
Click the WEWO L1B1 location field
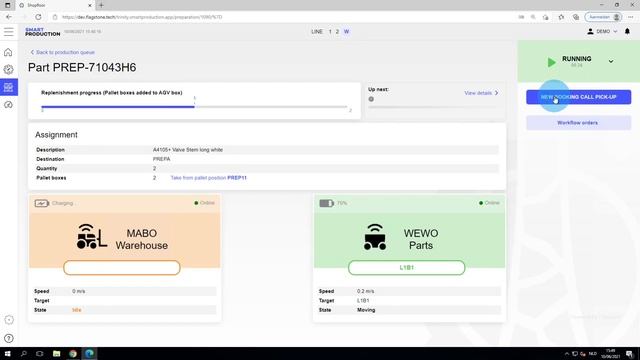(407, 268)
